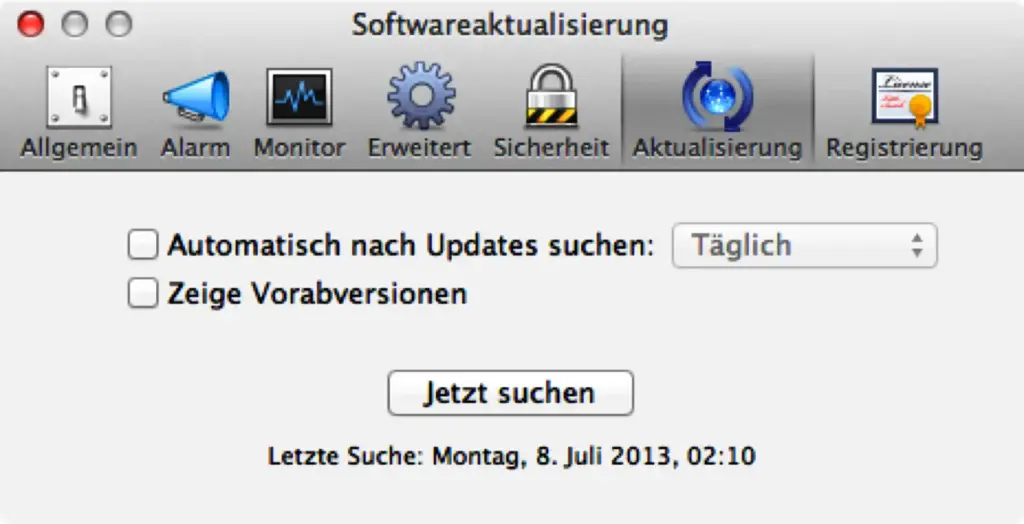Open the Monitor waveform screen icon

[x=299, y=97]
